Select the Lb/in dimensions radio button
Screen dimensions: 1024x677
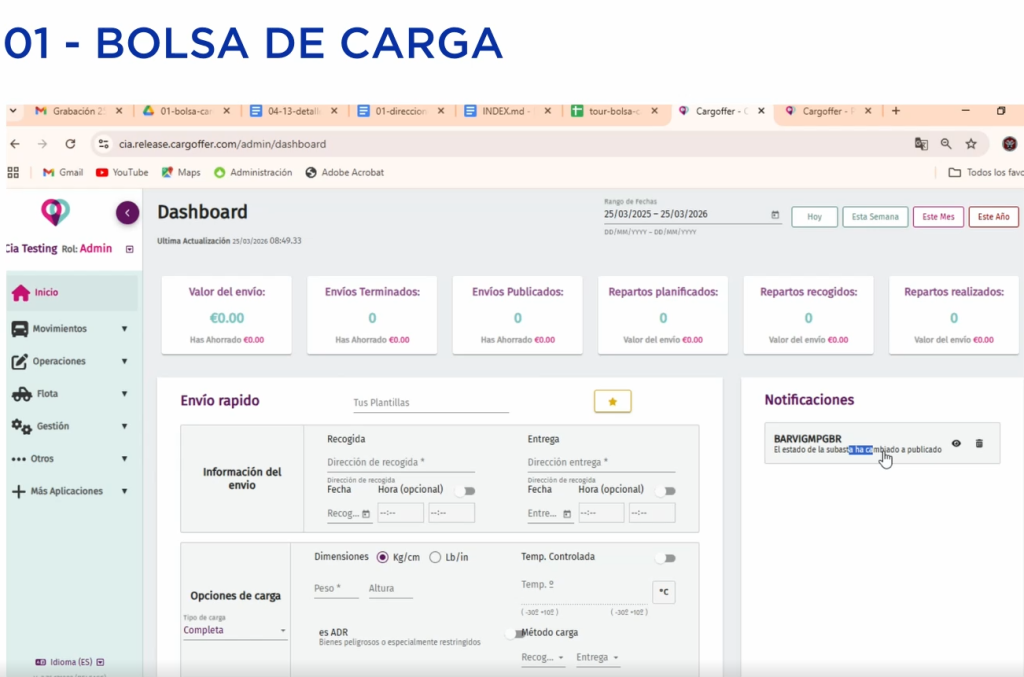point(435,557)
